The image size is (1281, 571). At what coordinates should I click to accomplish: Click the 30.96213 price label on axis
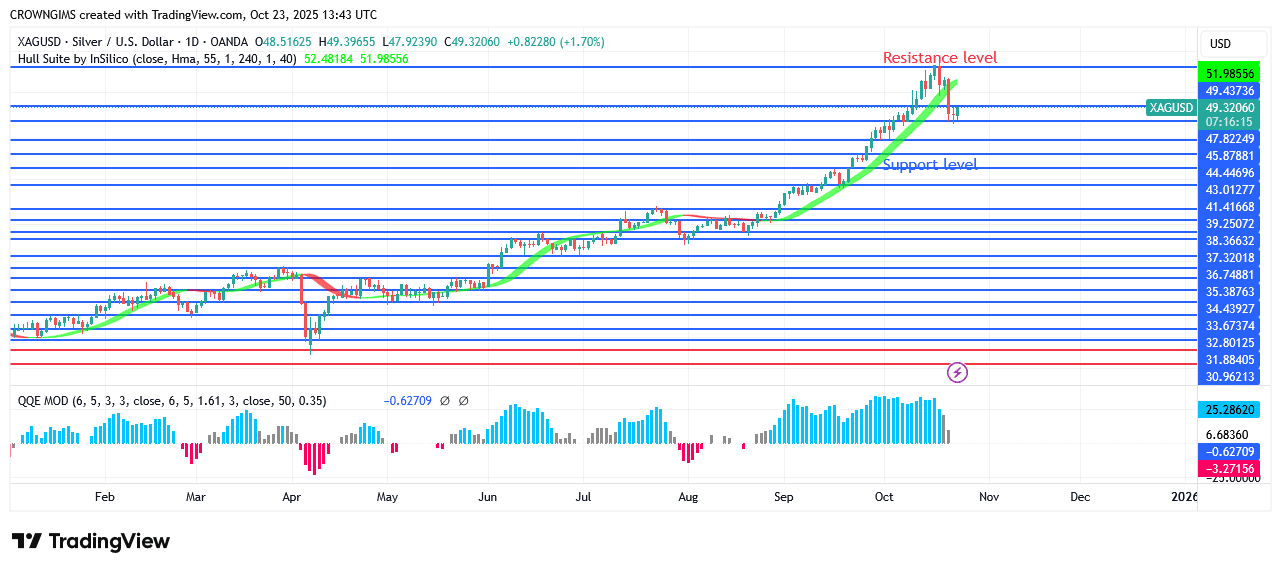(x=1230, y=377)
